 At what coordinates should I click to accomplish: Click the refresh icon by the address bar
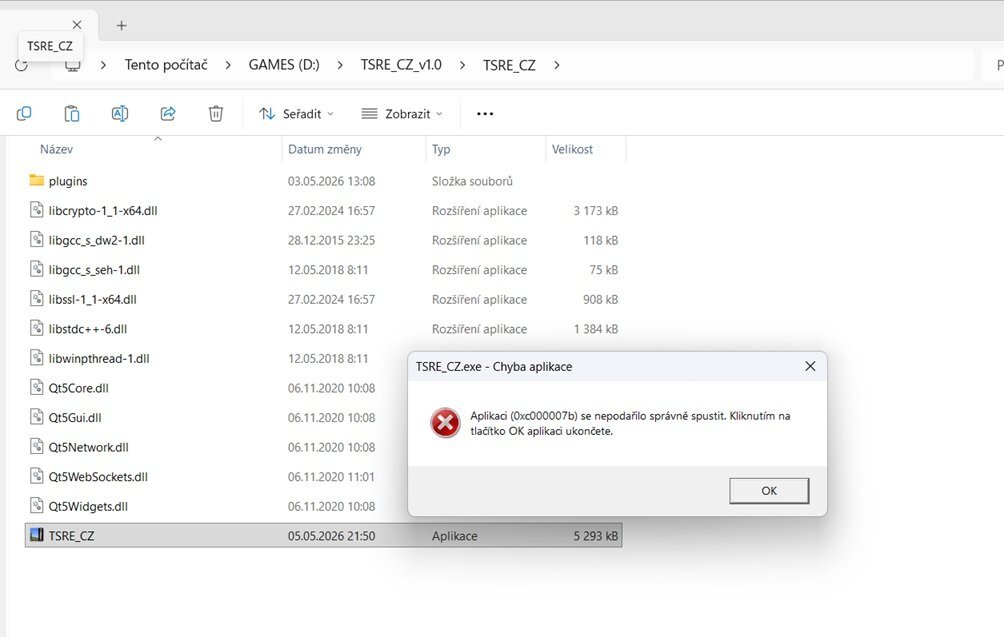coord(21,65)
